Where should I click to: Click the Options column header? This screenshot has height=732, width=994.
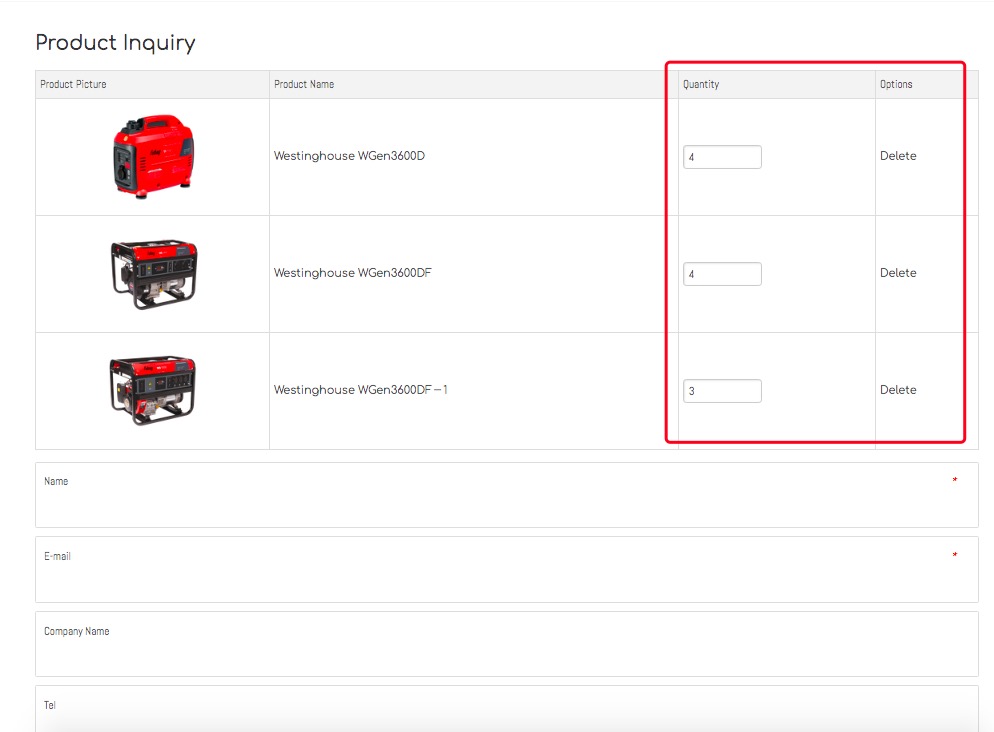(896, 85)
